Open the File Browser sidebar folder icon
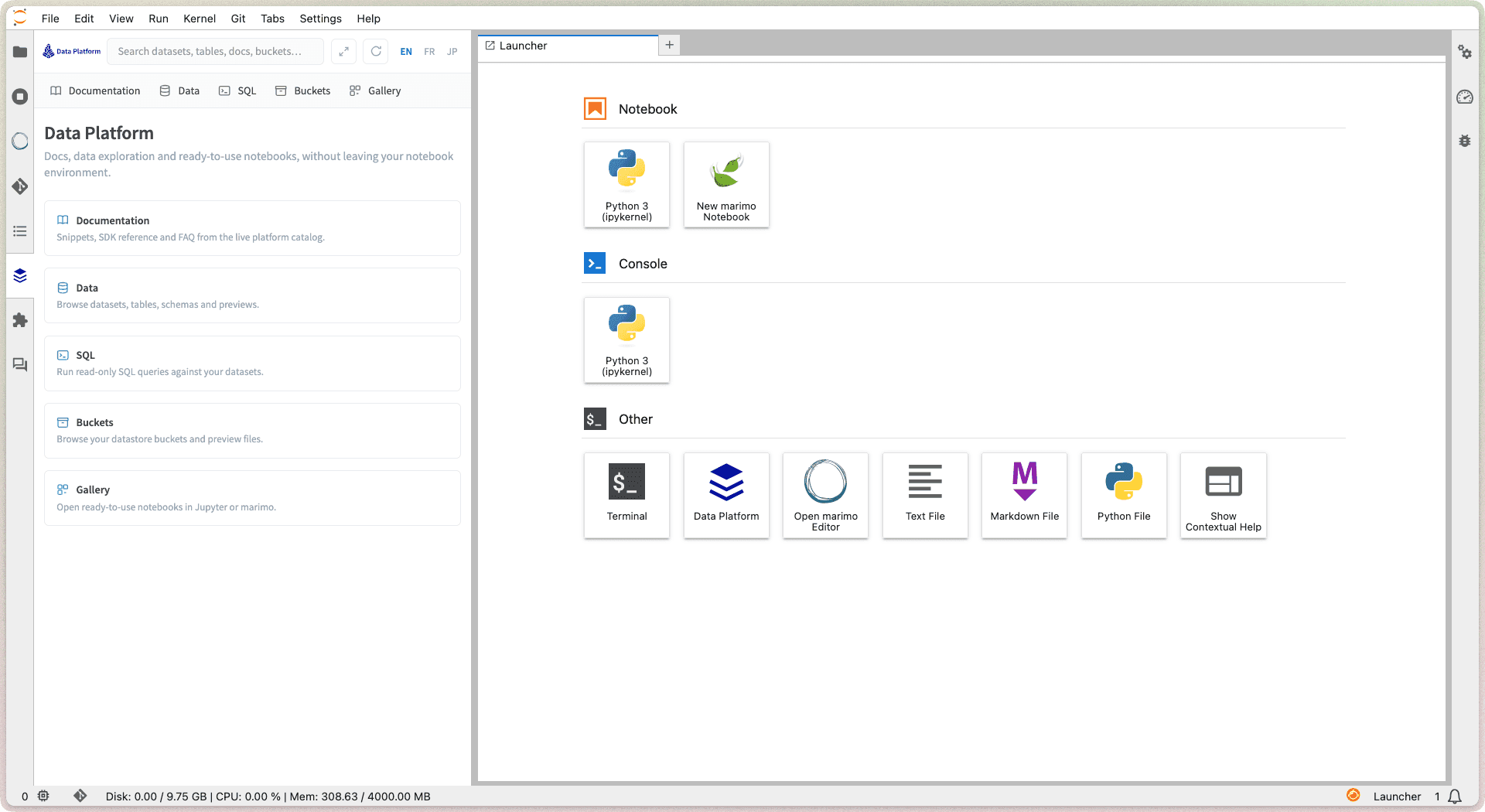This screenshot has height=812, width=1485. [20, 52]
